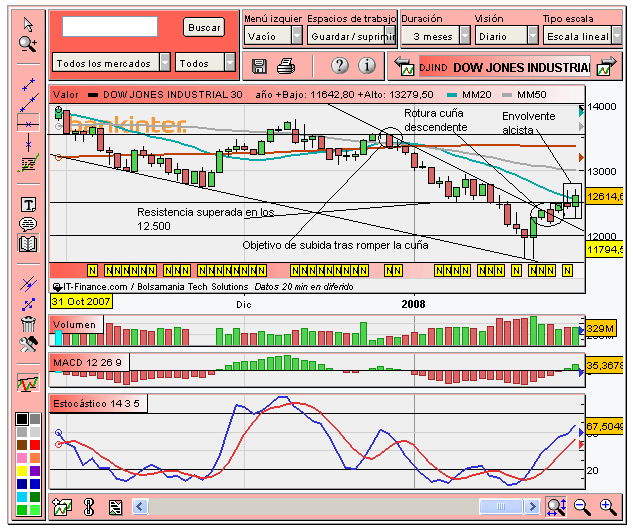Open the Visión Diario dropdown
Viewport: 633px width, 530px height.
coord(507,36)
